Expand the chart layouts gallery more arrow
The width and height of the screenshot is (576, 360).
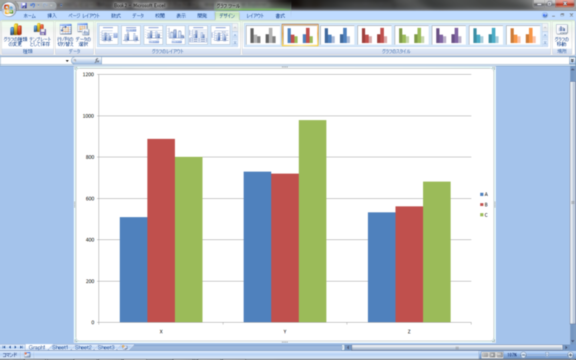235,43
